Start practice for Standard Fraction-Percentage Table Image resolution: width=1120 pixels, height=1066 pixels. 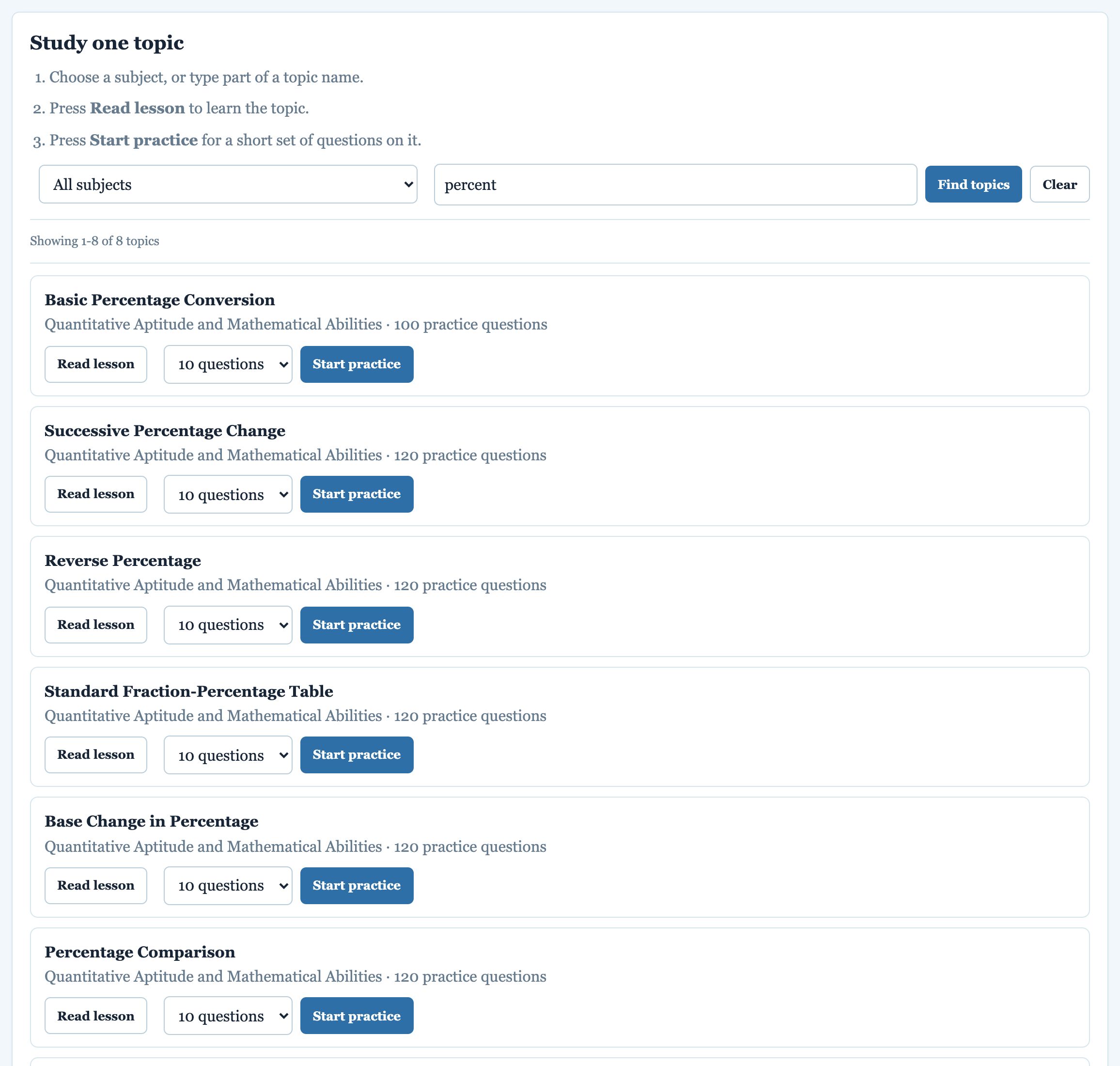[357, 755]
